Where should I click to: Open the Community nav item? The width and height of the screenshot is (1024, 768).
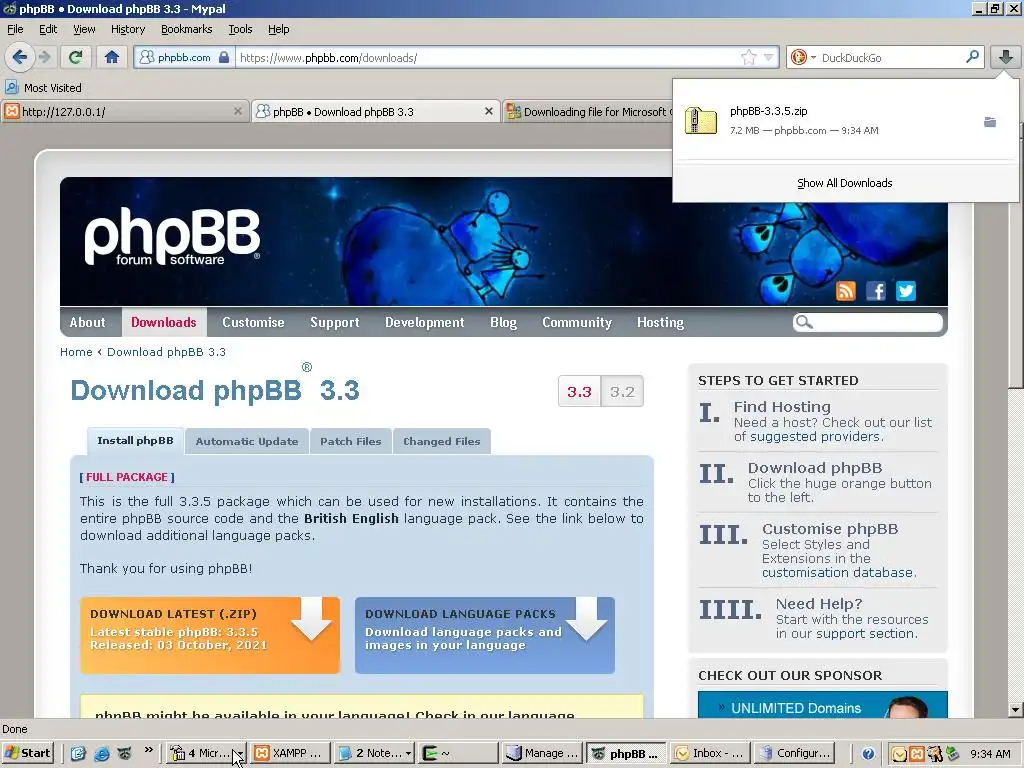tap(577, 322)
